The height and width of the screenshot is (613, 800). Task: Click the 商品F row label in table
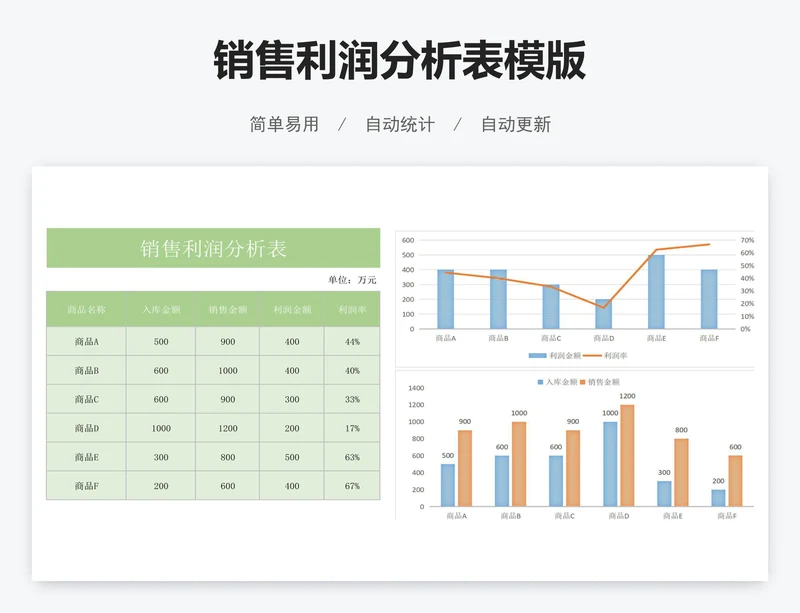pos(86,486)
